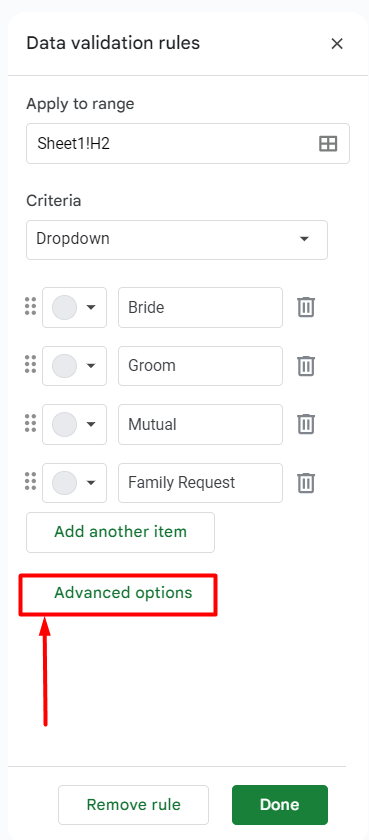Click the Mutual item text field

200,424
